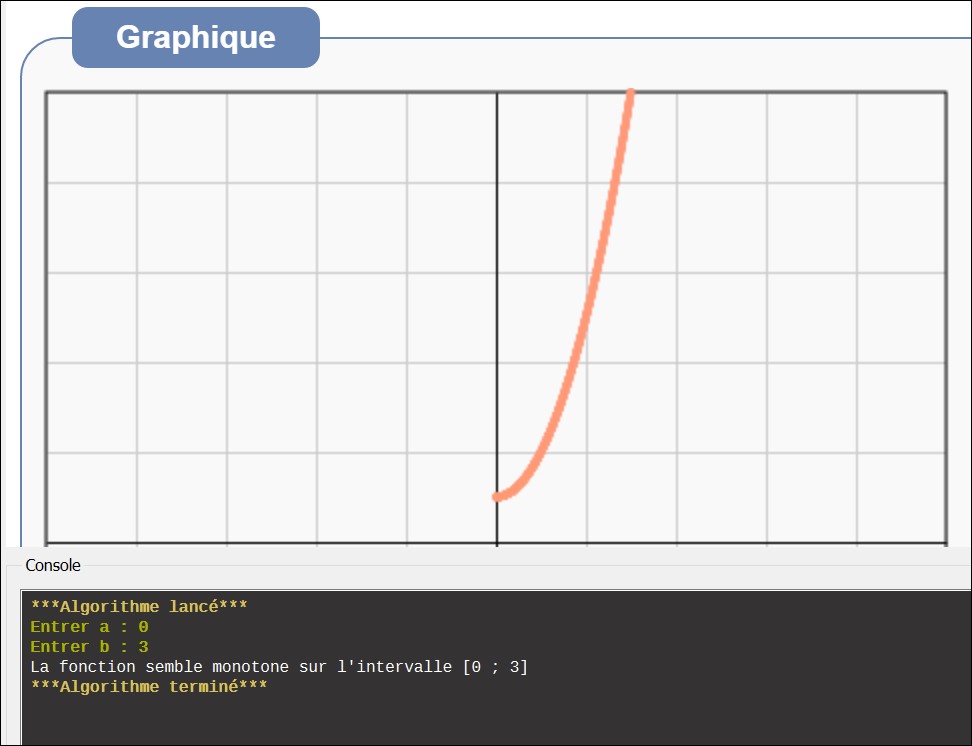
Task: Click the word "monotone" in the console output
Action: [x=247, y=667]
